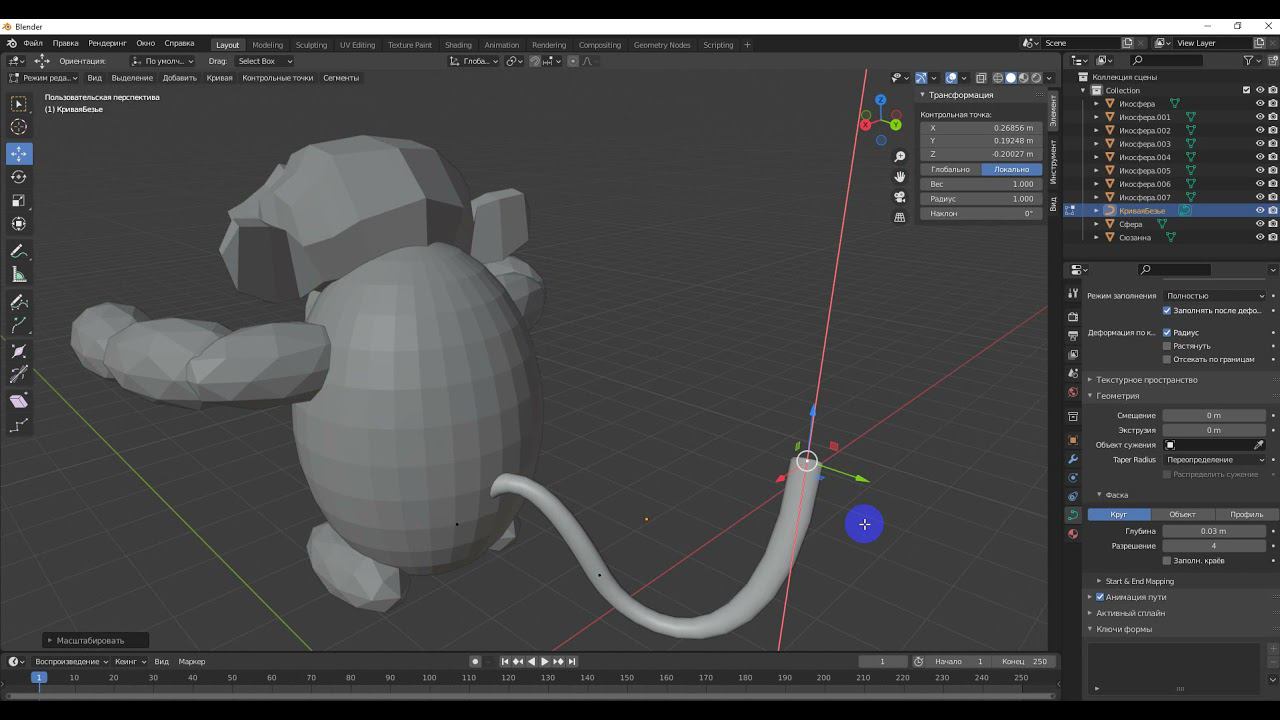1280x720 pixels.
Task: Enable the Заполн. краёв checkbox
Action: click(x=1167, y=561)
